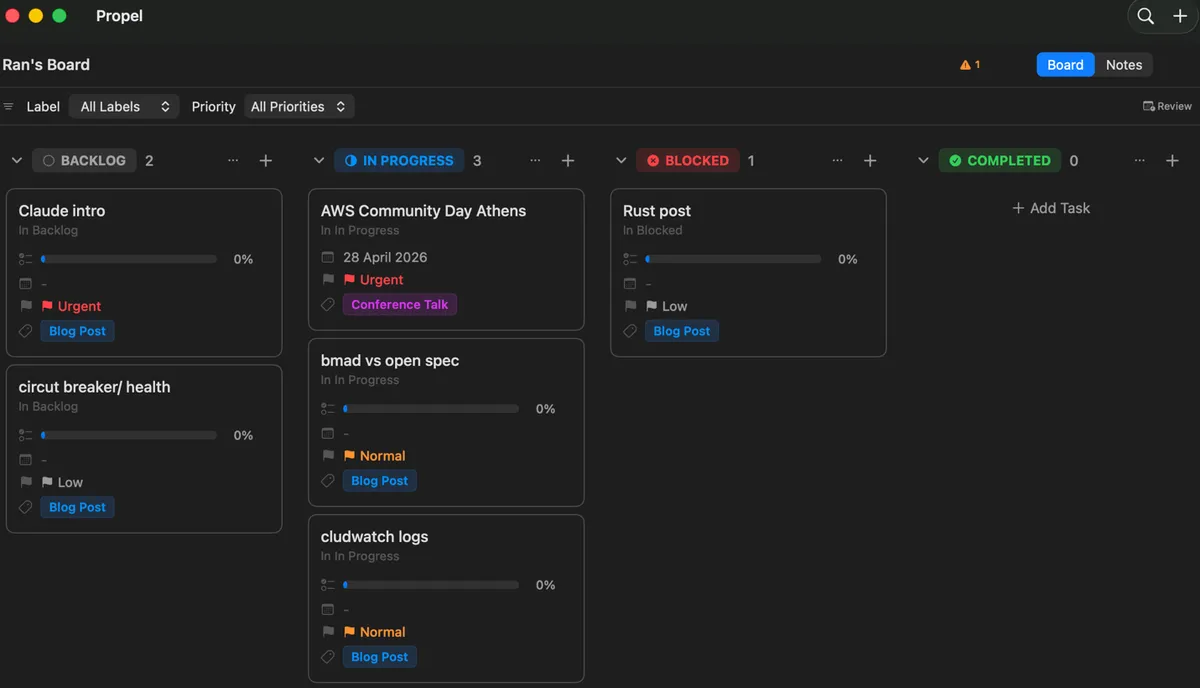
Task: Click the BLOCKED status badge in column header
Action: tap(688, 160)
